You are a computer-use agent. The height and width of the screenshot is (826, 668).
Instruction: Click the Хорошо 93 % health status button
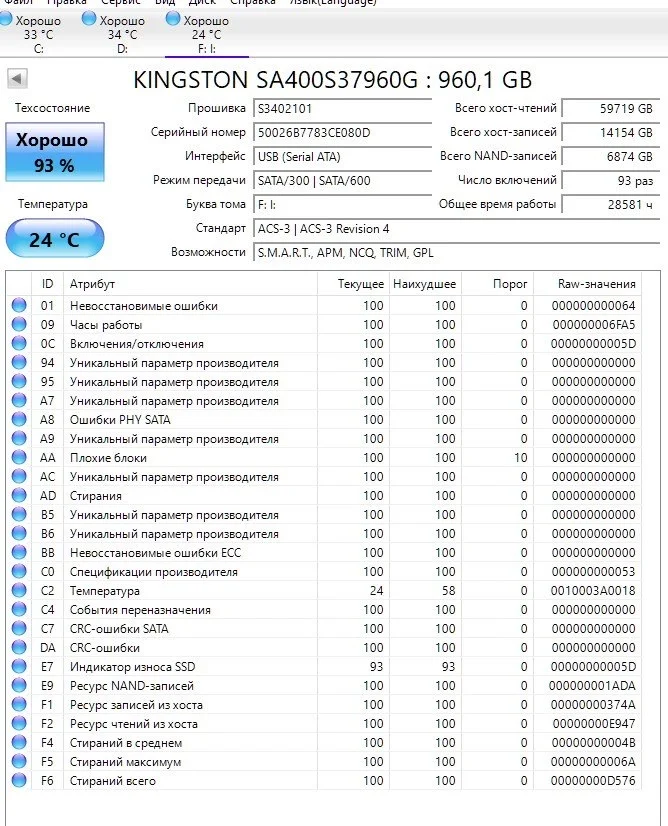coord(55,152)
